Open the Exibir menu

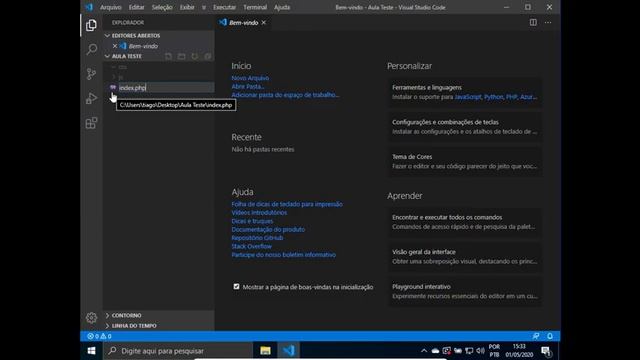(x=187, y=7)
